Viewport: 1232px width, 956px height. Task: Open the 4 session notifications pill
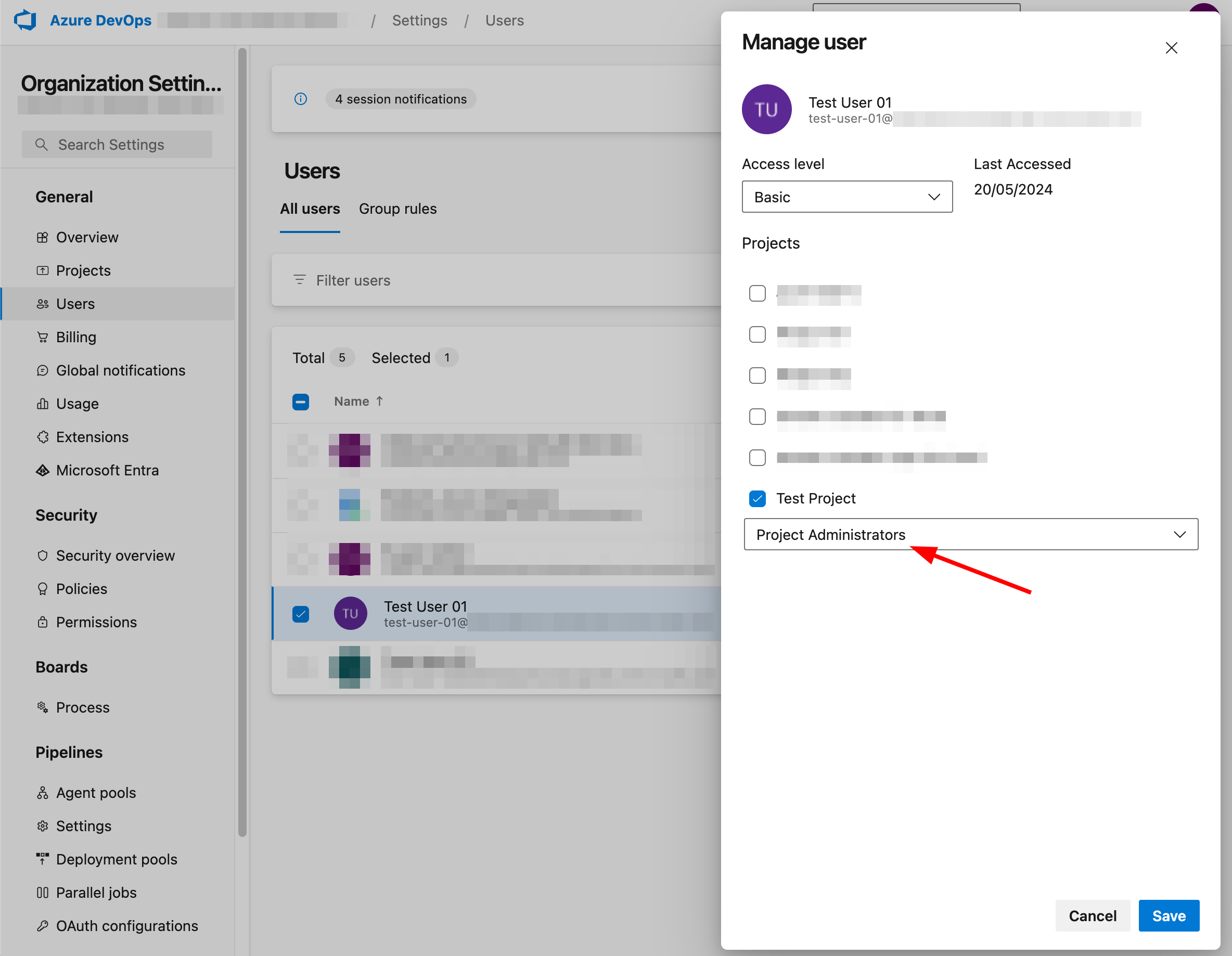tap(401, 99)
